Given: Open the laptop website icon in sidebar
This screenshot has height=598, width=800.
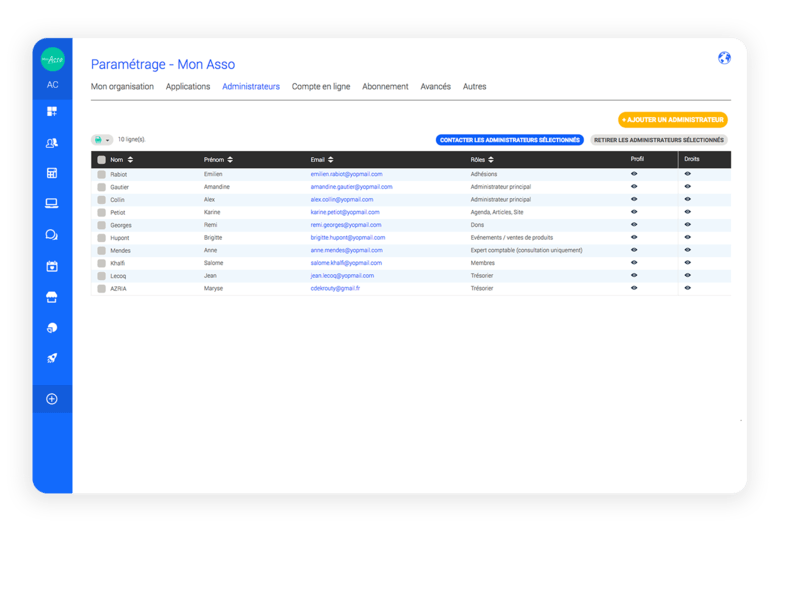Looking at the screenshot, I should (52, 204).
